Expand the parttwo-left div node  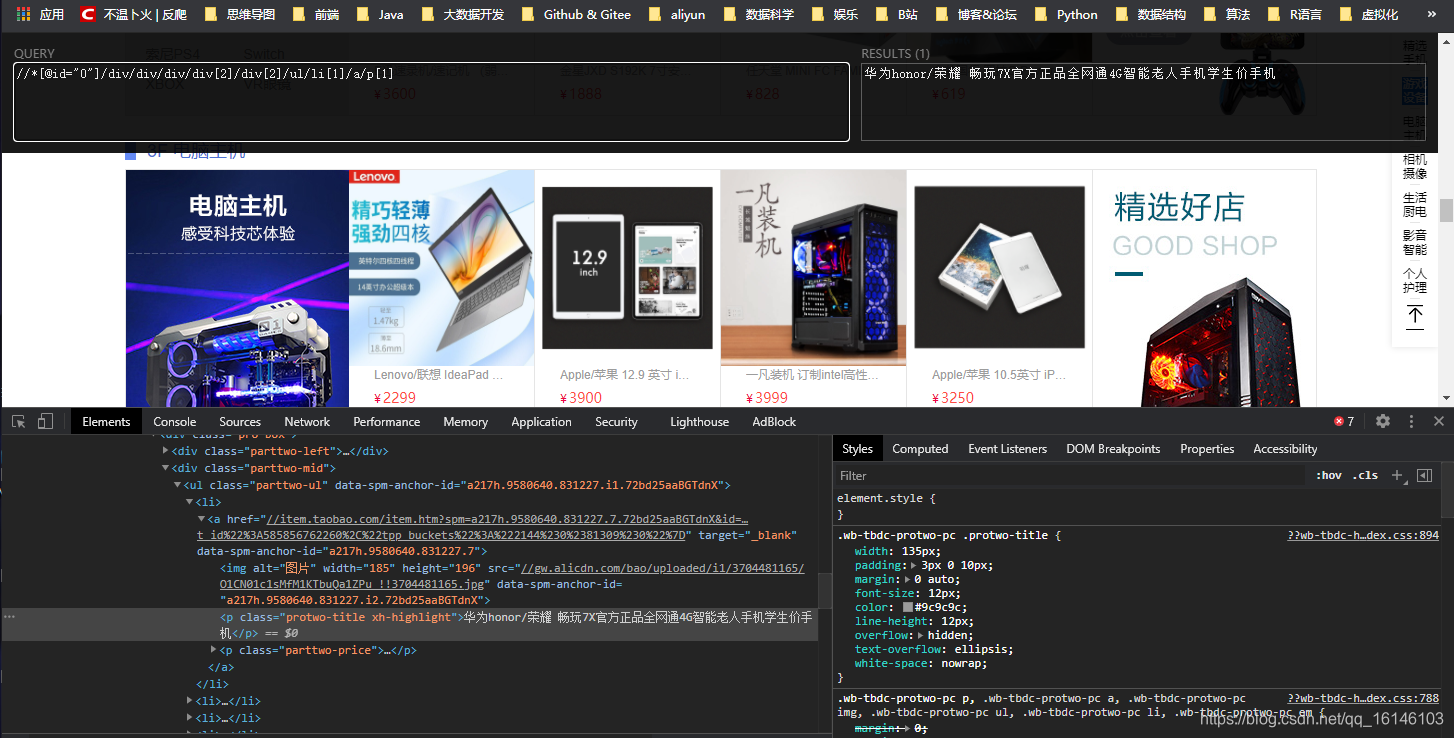point(166,451)
